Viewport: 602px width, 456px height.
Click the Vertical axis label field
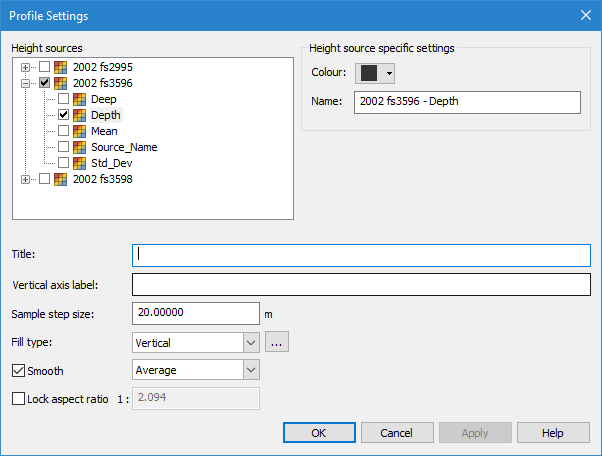[361, 285]
